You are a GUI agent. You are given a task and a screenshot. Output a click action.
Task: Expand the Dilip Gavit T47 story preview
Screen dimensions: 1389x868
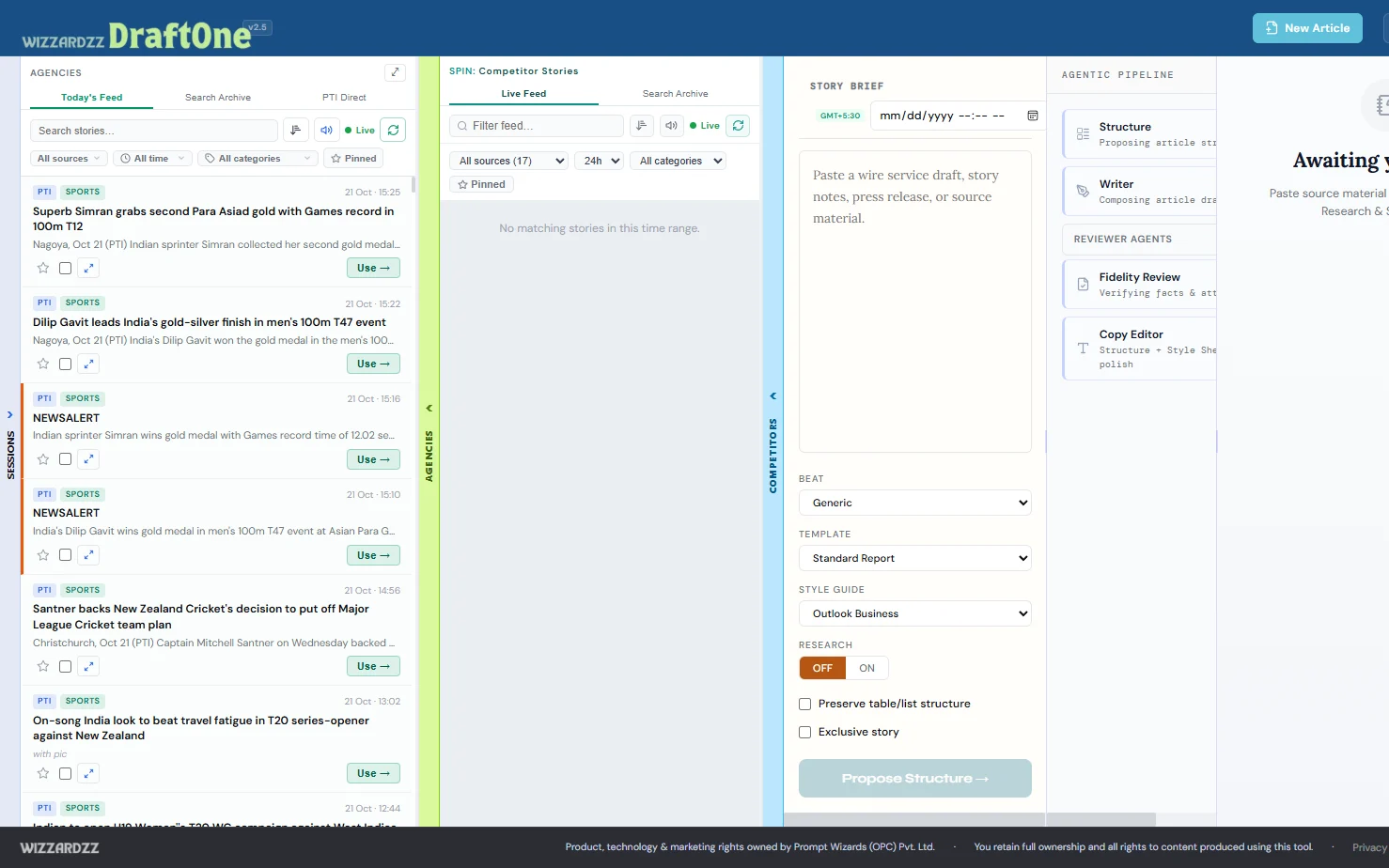pos(88,364)
